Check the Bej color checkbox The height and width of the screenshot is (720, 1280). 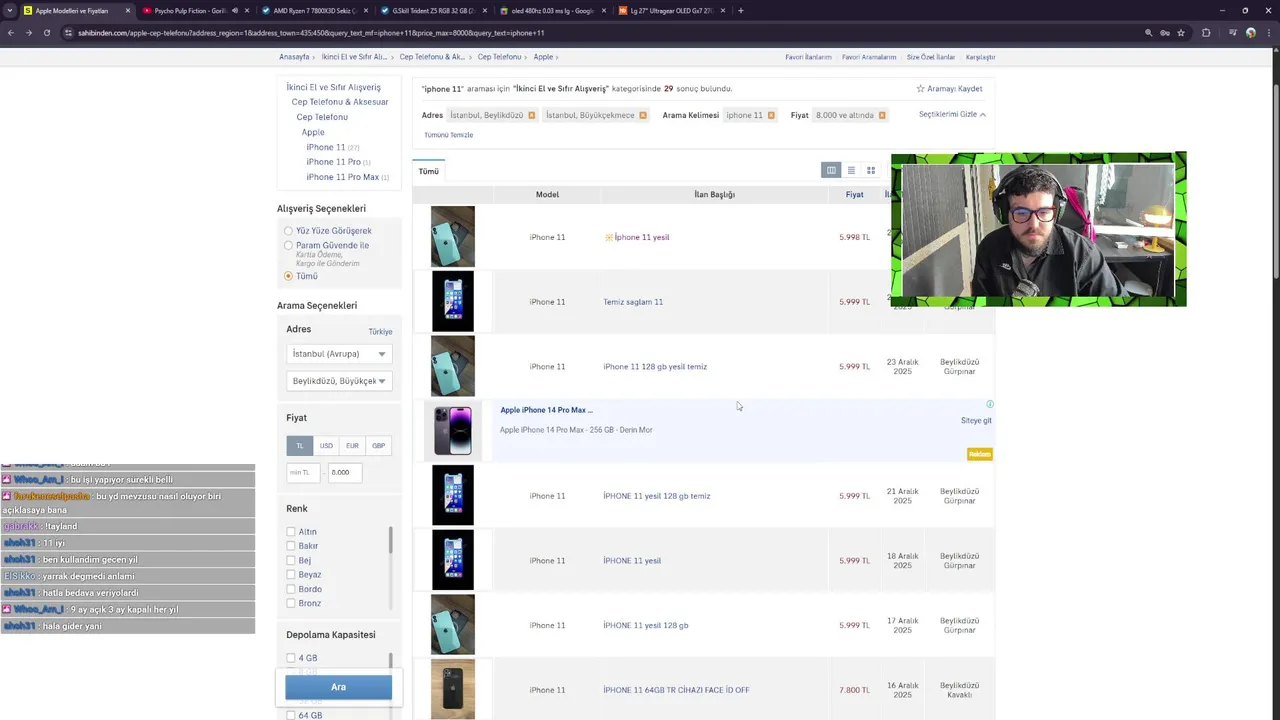pos(291,560)
